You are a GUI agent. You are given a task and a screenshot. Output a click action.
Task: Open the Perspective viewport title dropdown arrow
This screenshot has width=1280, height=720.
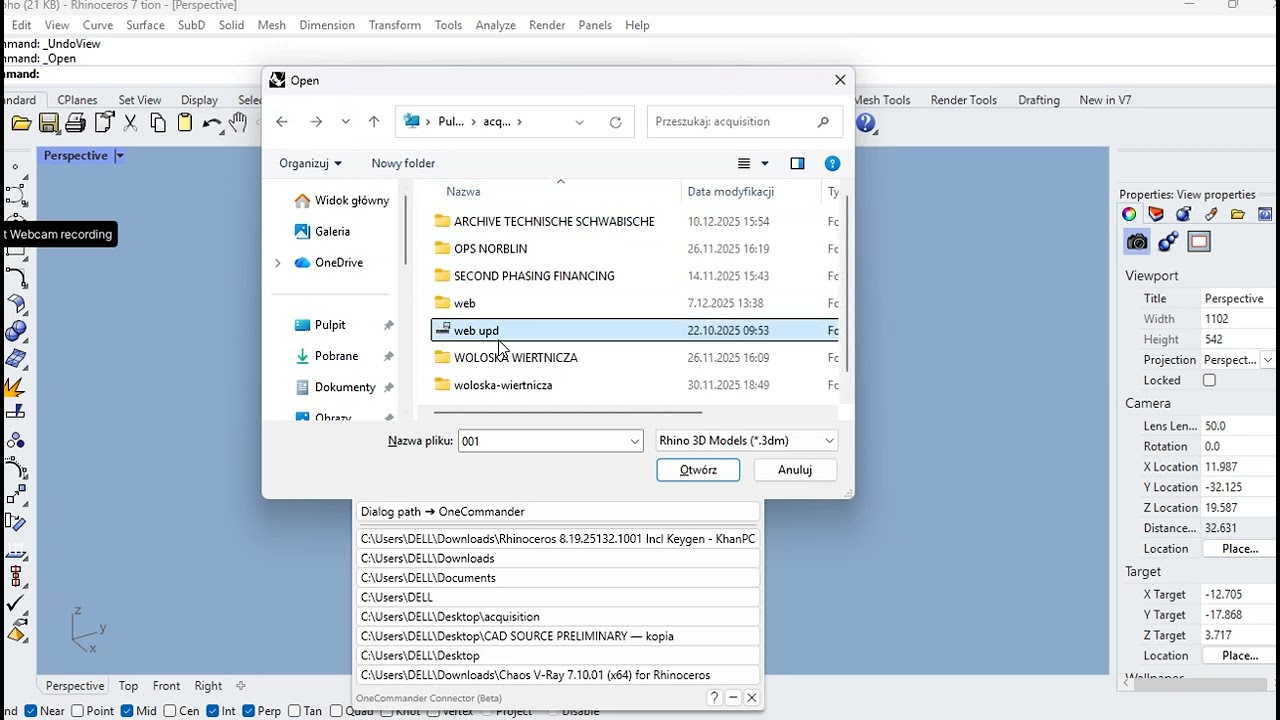click(119, 156)
